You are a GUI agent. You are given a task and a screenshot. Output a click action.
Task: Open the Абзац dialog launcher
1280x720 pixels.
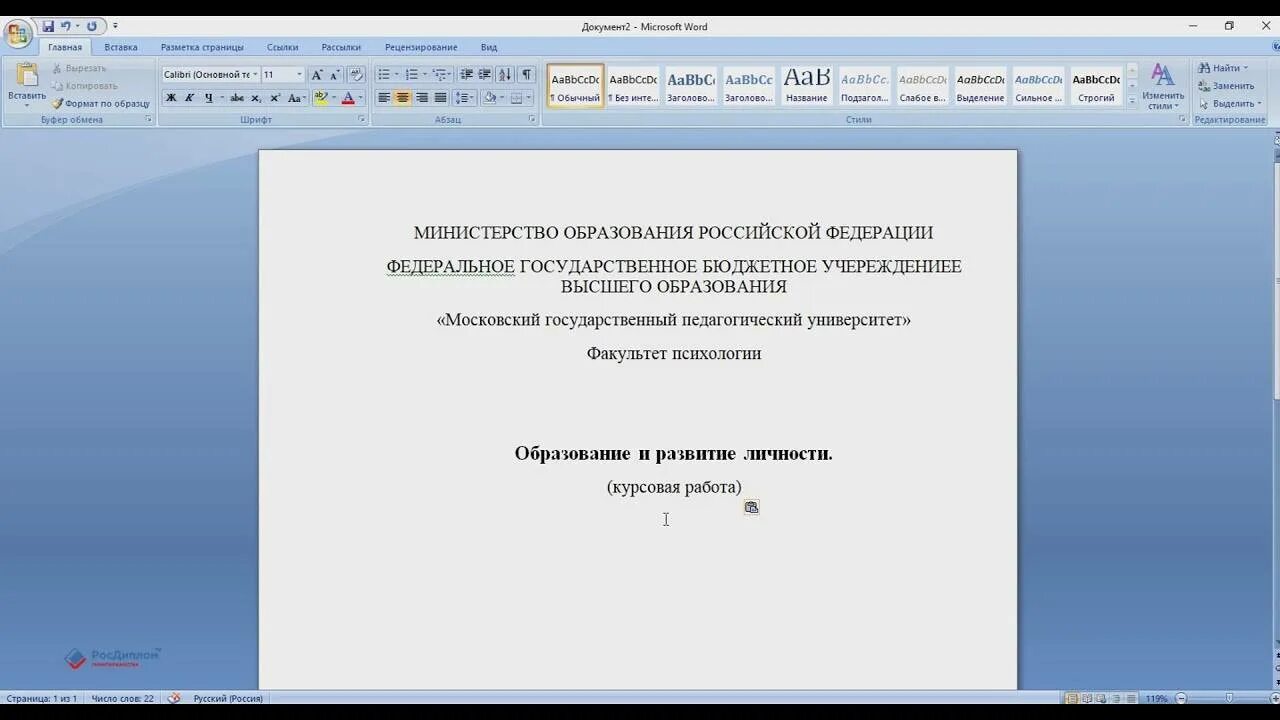pyautogui.click(x=532, y=119)
